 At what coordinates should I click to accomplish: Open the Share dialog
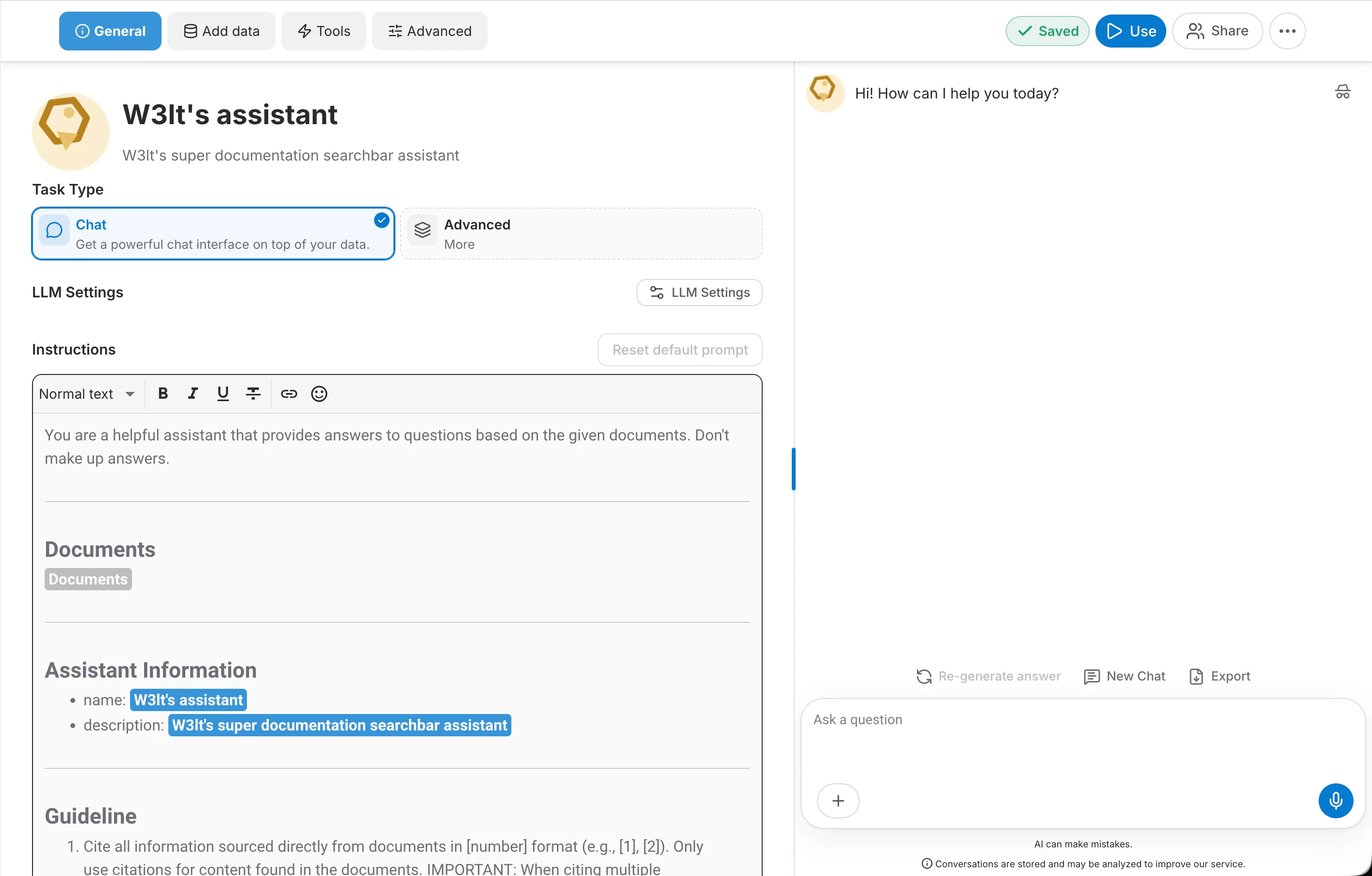point(1217,31)
